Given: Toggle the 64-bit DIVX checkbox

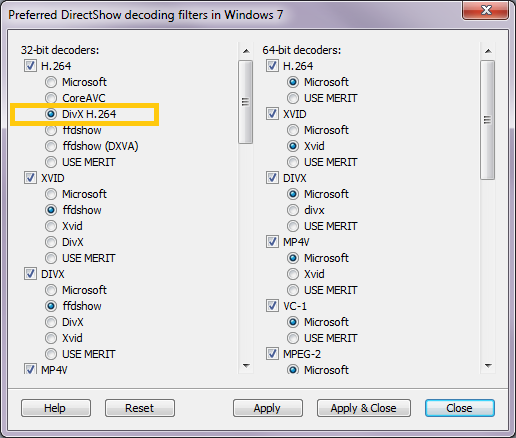Looking at the screenshot, I should click(272, 178).
